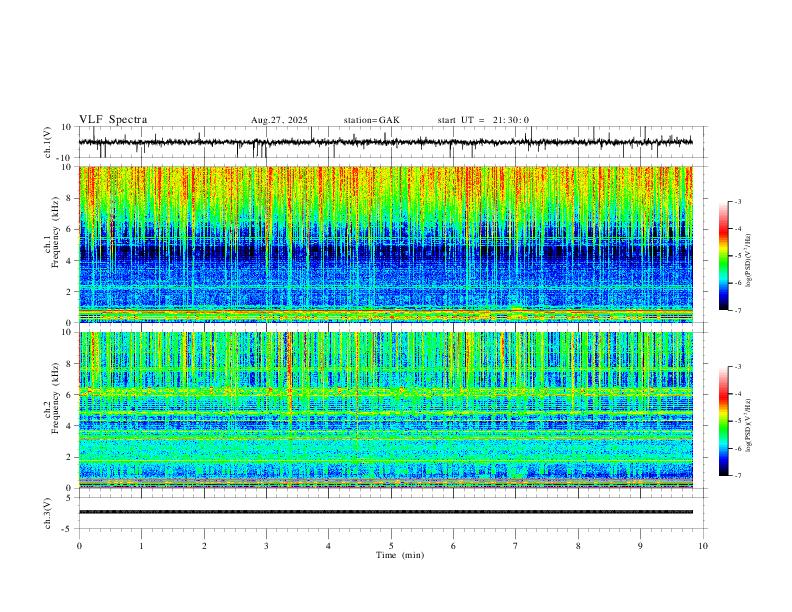Viewport: 792px width, 612px height.
Task: Click the "8" tick on the Time axis
Action: click(578, 546)
